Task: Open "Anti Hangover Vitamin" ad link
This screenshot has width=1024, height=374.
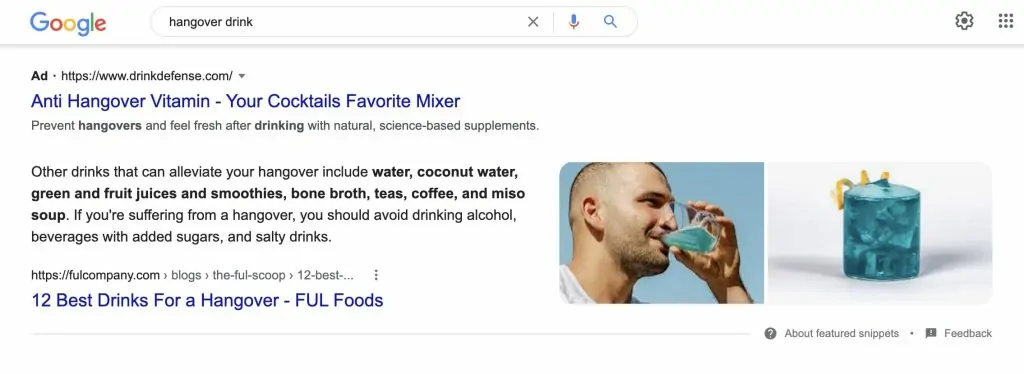Action: (x=246, y=101)
